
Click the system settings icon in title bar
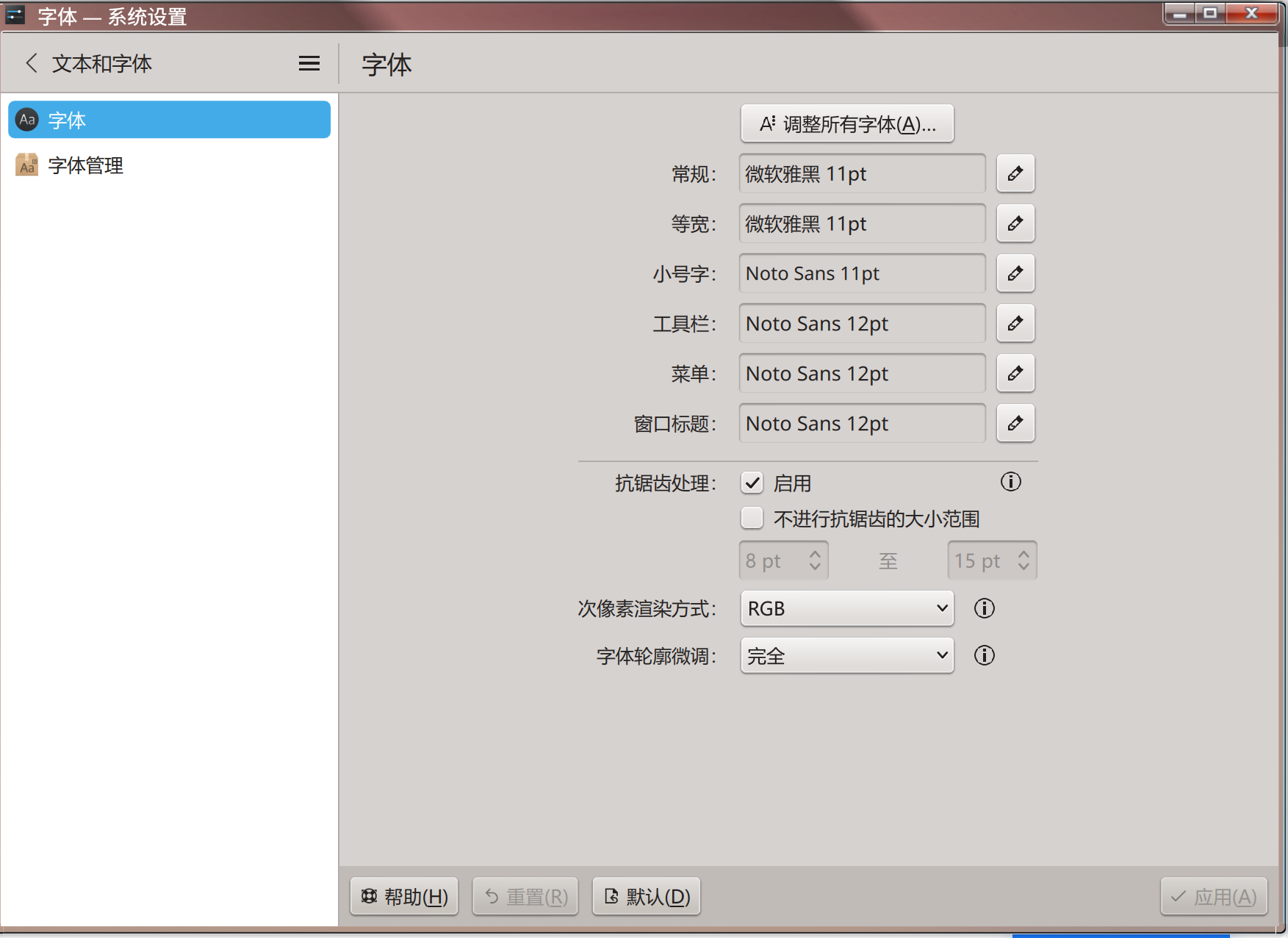15,15
